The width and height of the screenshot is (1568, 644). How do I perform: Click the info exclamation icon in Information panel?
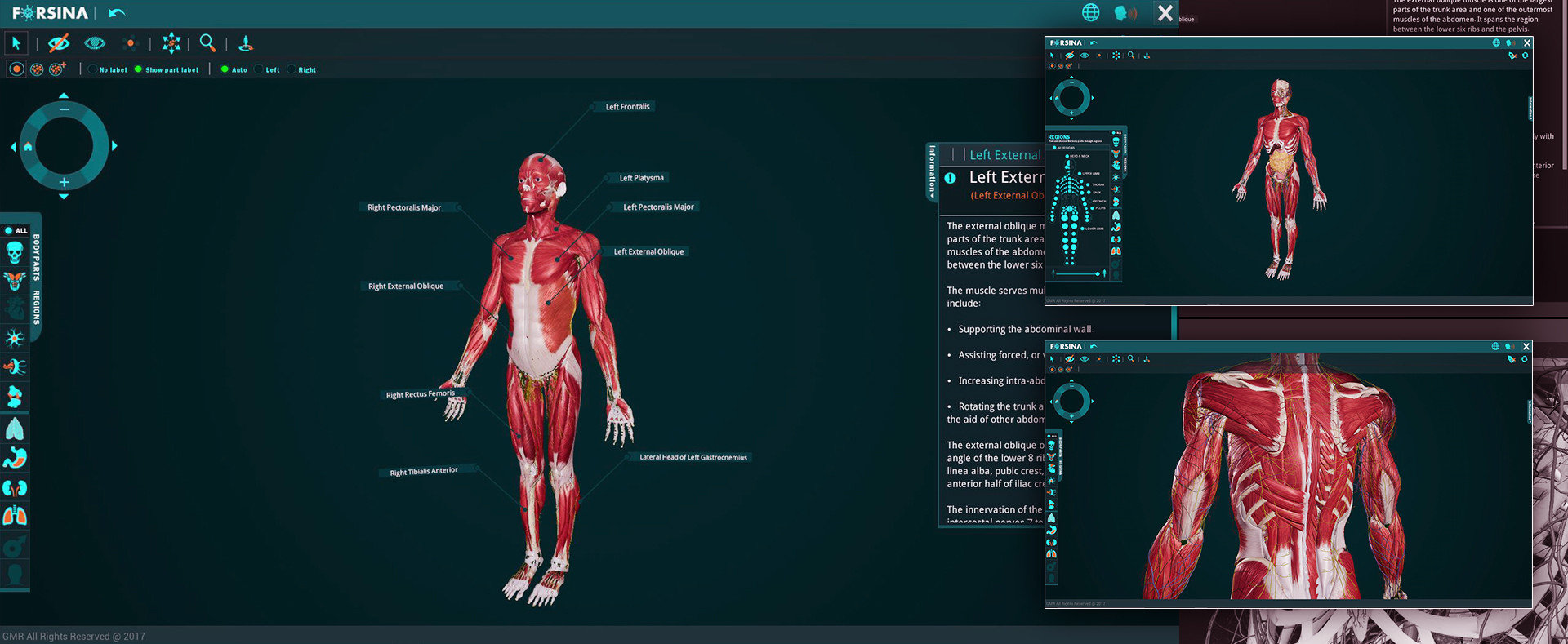950,178
